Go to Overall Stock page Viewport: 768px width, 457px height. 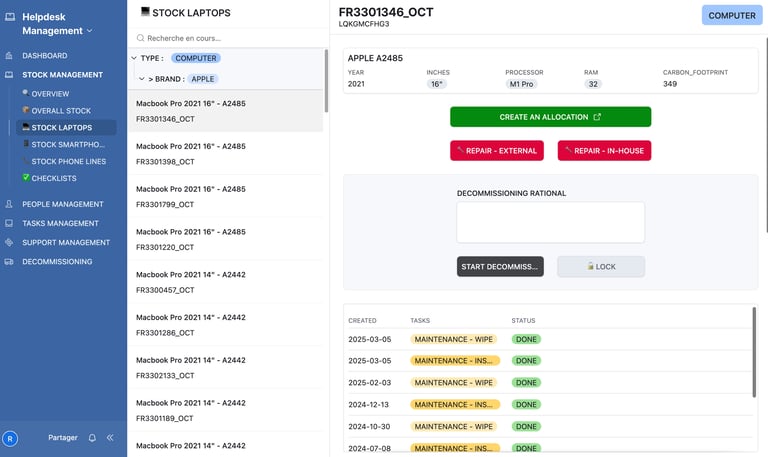60,111
